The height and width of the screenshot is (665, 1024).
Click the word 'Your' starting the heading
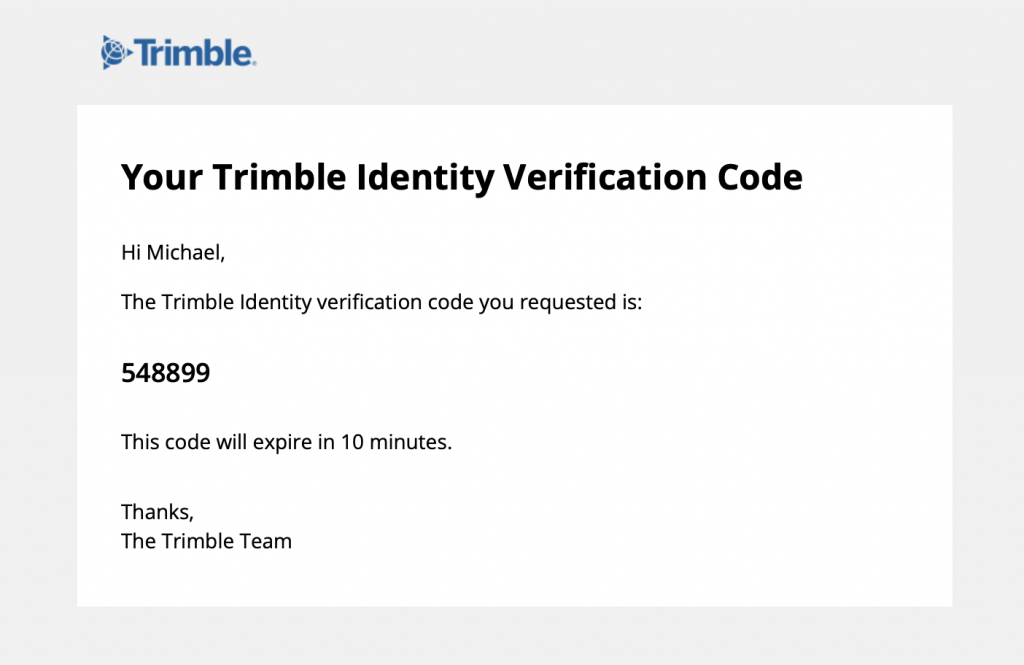point(162,178)
